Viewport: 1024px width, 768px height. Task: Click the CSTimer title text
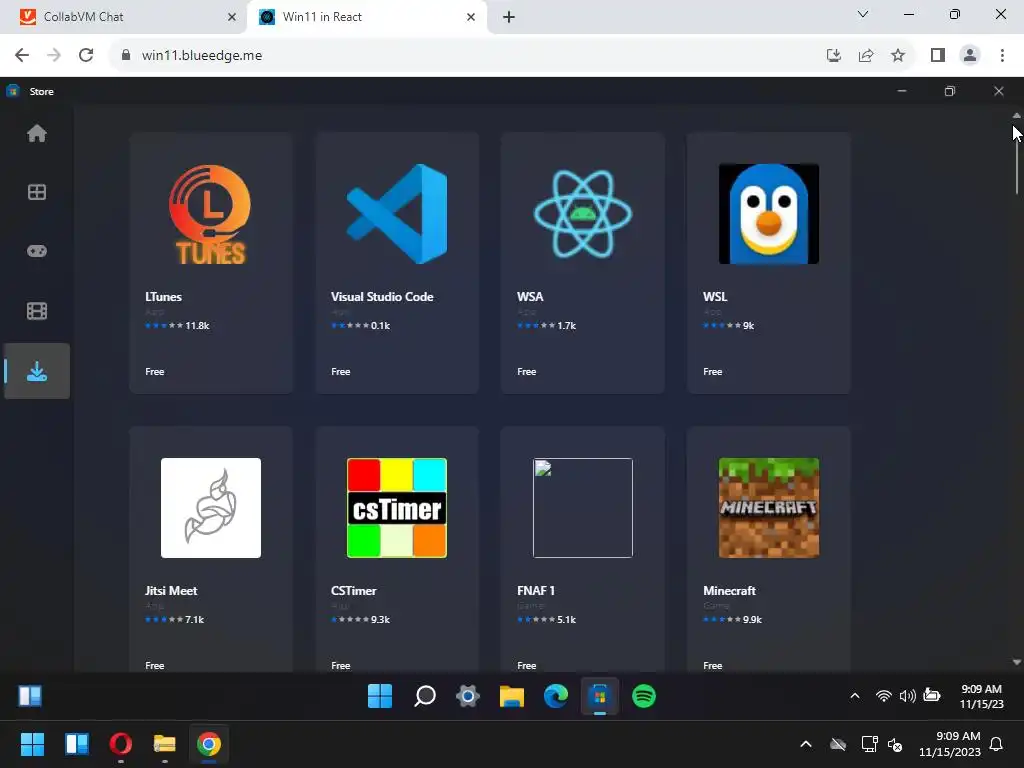[x=353, y=590]
